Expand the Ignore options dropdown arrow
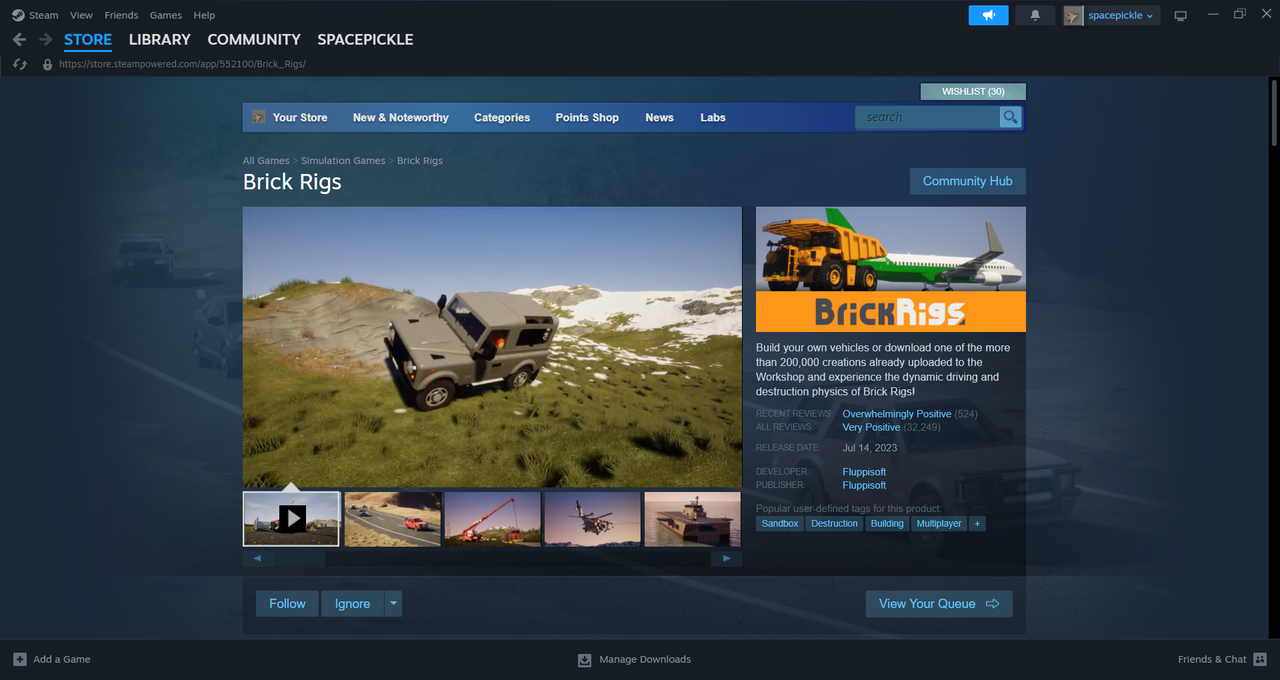Viewport: 1280px width, 680px height. pos(393,604)
